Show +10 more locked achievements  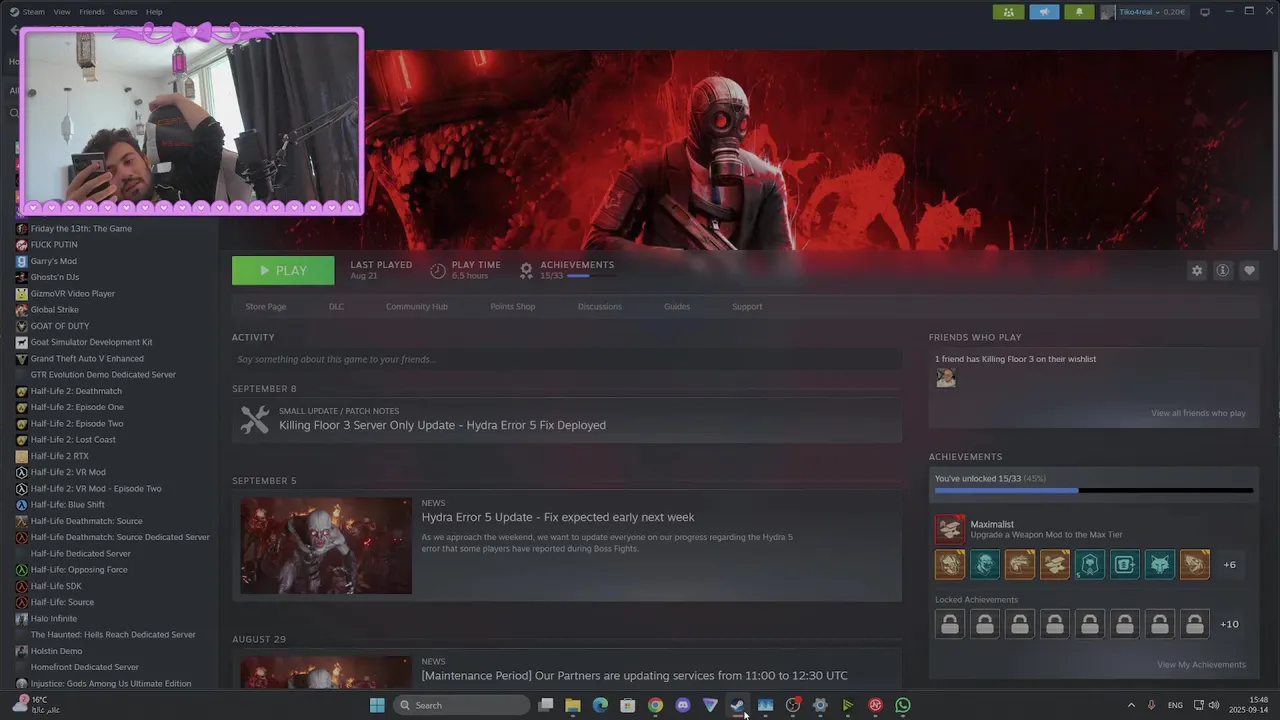point(1229,624)
